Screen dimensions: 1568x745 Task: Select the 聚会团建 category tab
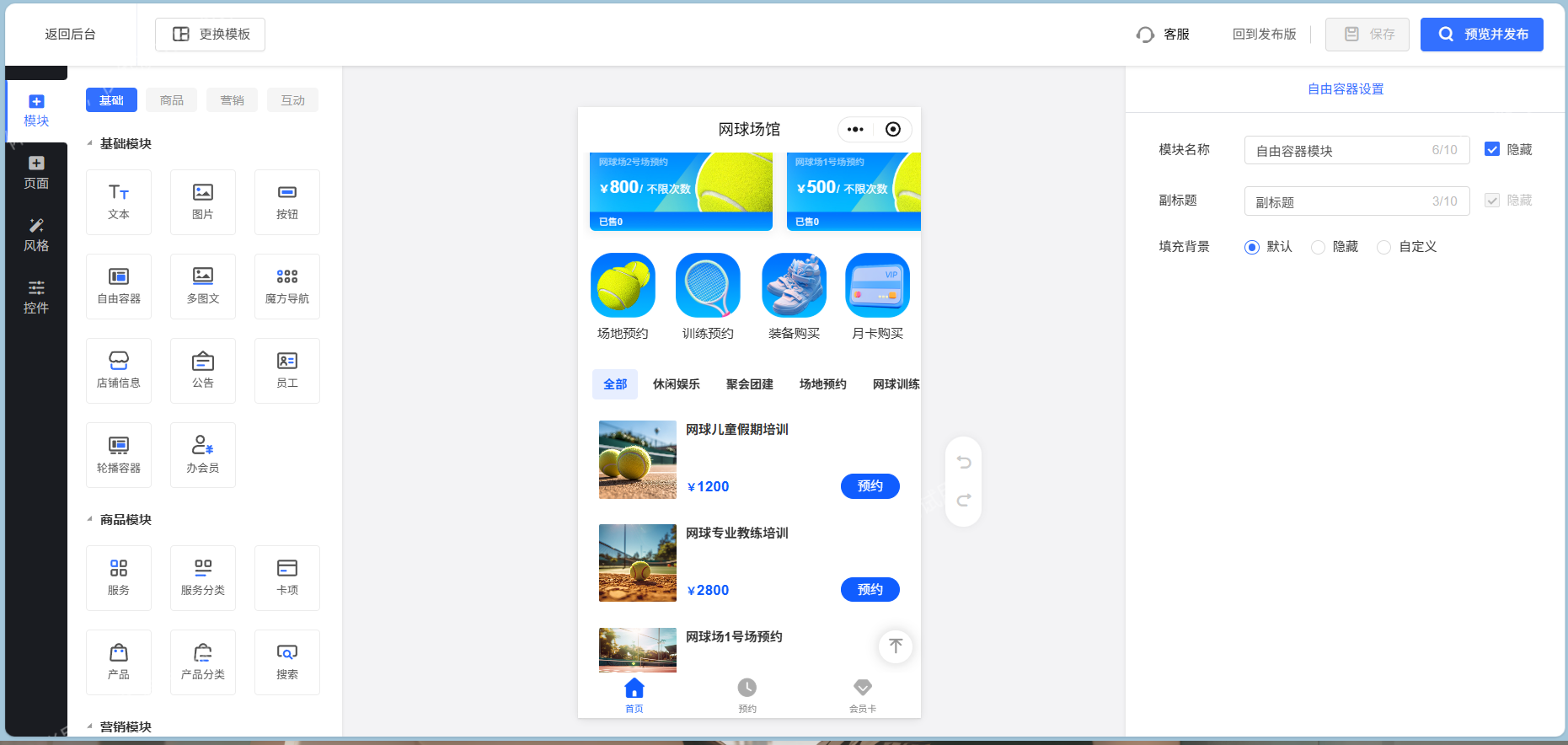750,384
